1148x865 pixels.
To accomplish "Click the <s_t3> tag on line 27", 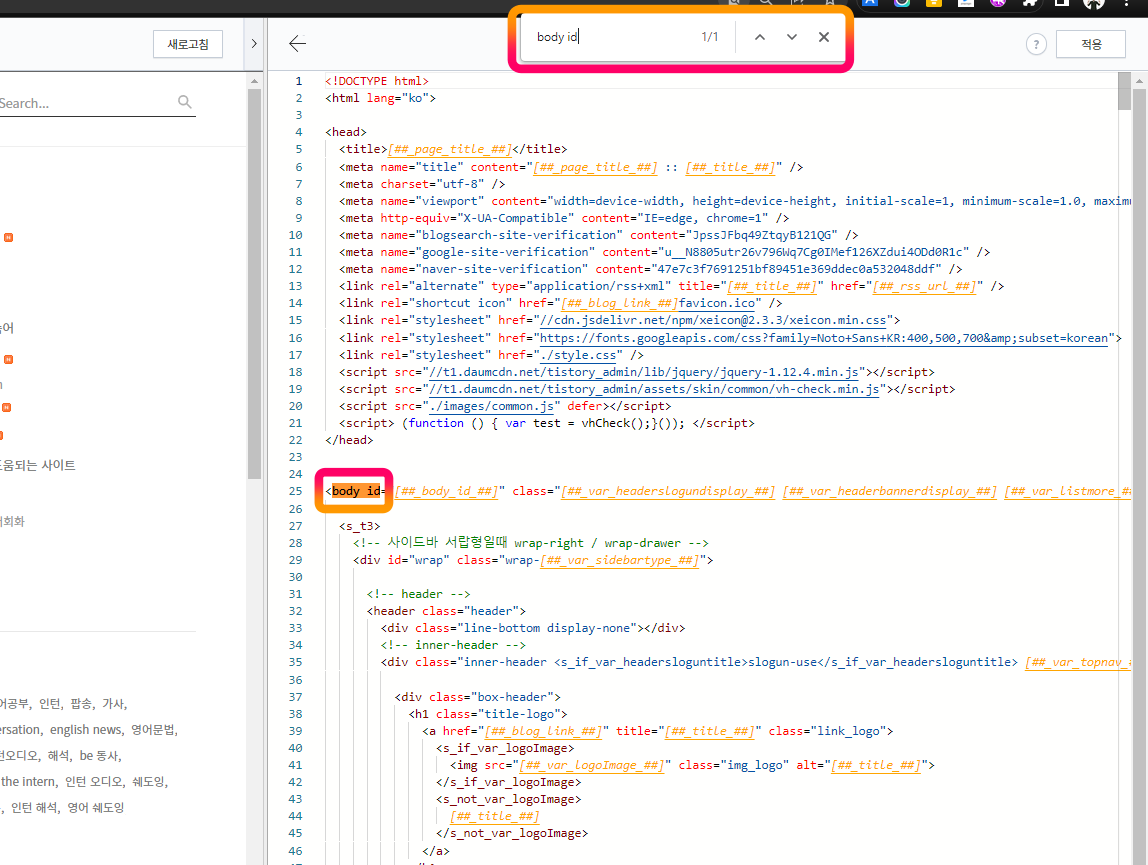I will (x=359, y=526).
